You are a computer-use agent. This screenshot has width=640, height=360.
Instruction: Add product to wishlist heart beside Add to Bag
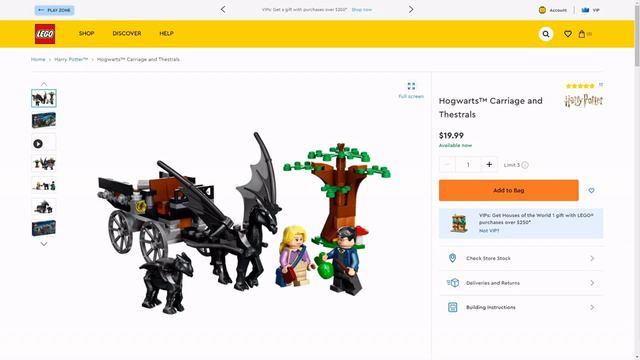click(591, 191)
